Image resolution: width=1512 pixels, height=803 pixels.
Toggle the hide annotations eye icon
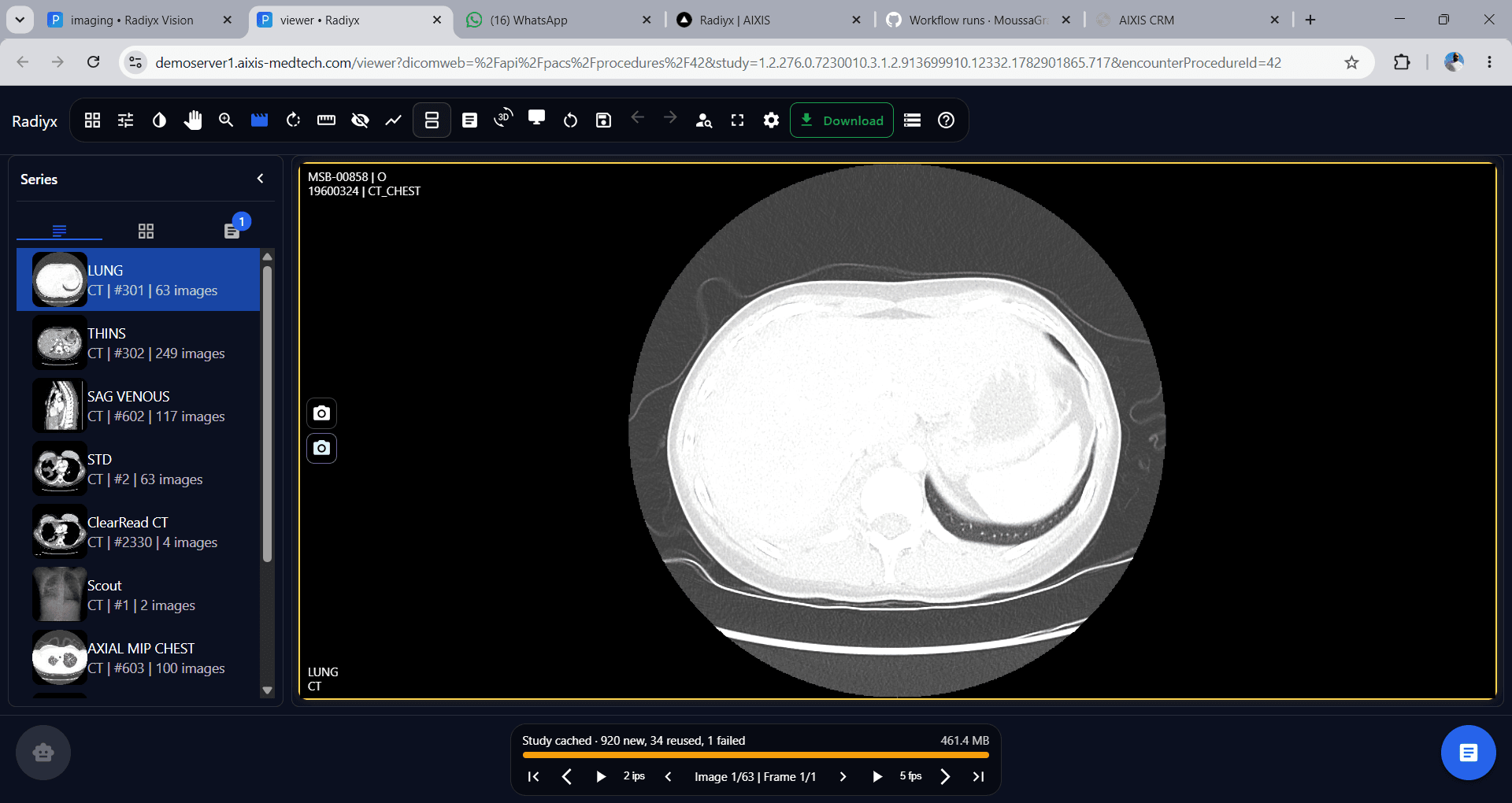pyautogui.click(x=360, y=120)
